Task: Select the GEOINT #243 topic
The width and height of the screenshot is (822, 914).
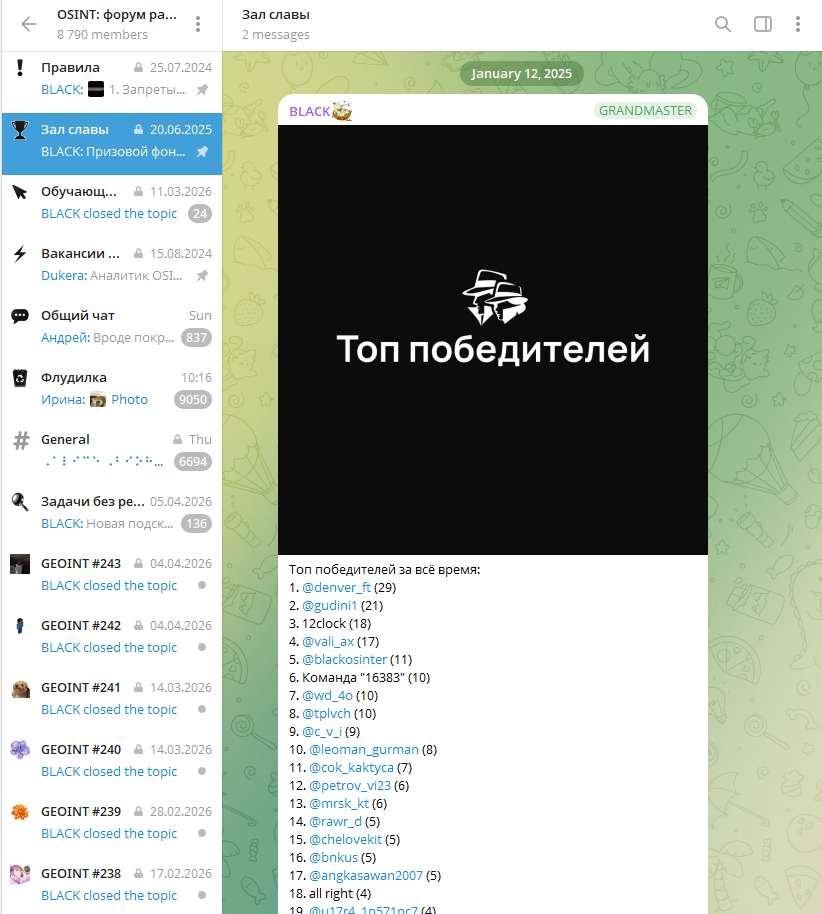Action: pyautogui.click(x=110, y=574)
